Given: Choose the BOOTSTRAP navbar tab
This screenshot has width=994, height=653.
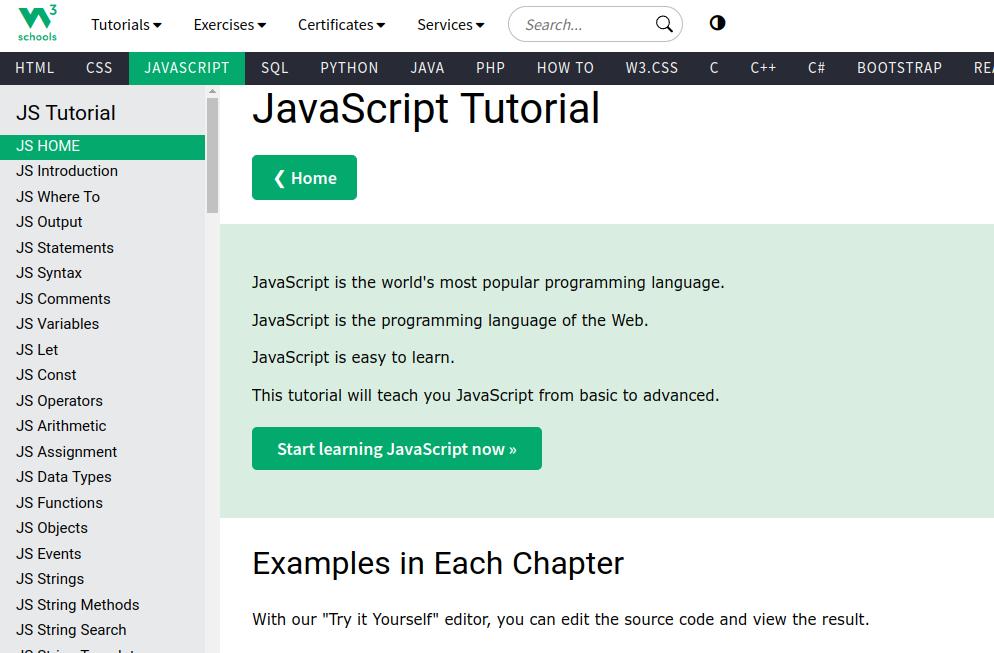Looking at the screenshot, I should tap(900, 68).
